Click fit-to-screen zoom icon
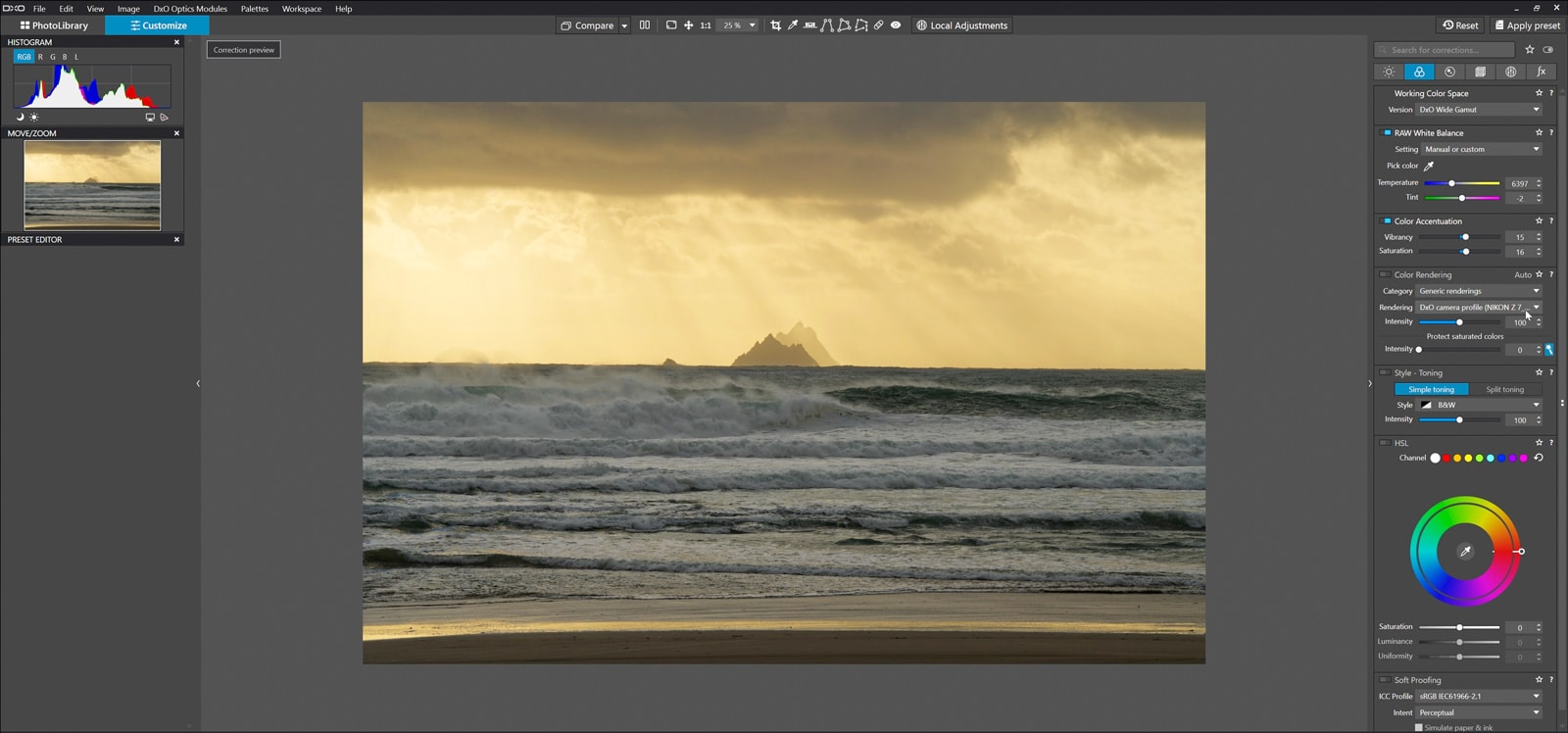Image resolution: width=1568 pixels, height=733 pixels. click(x=671, y=25)
